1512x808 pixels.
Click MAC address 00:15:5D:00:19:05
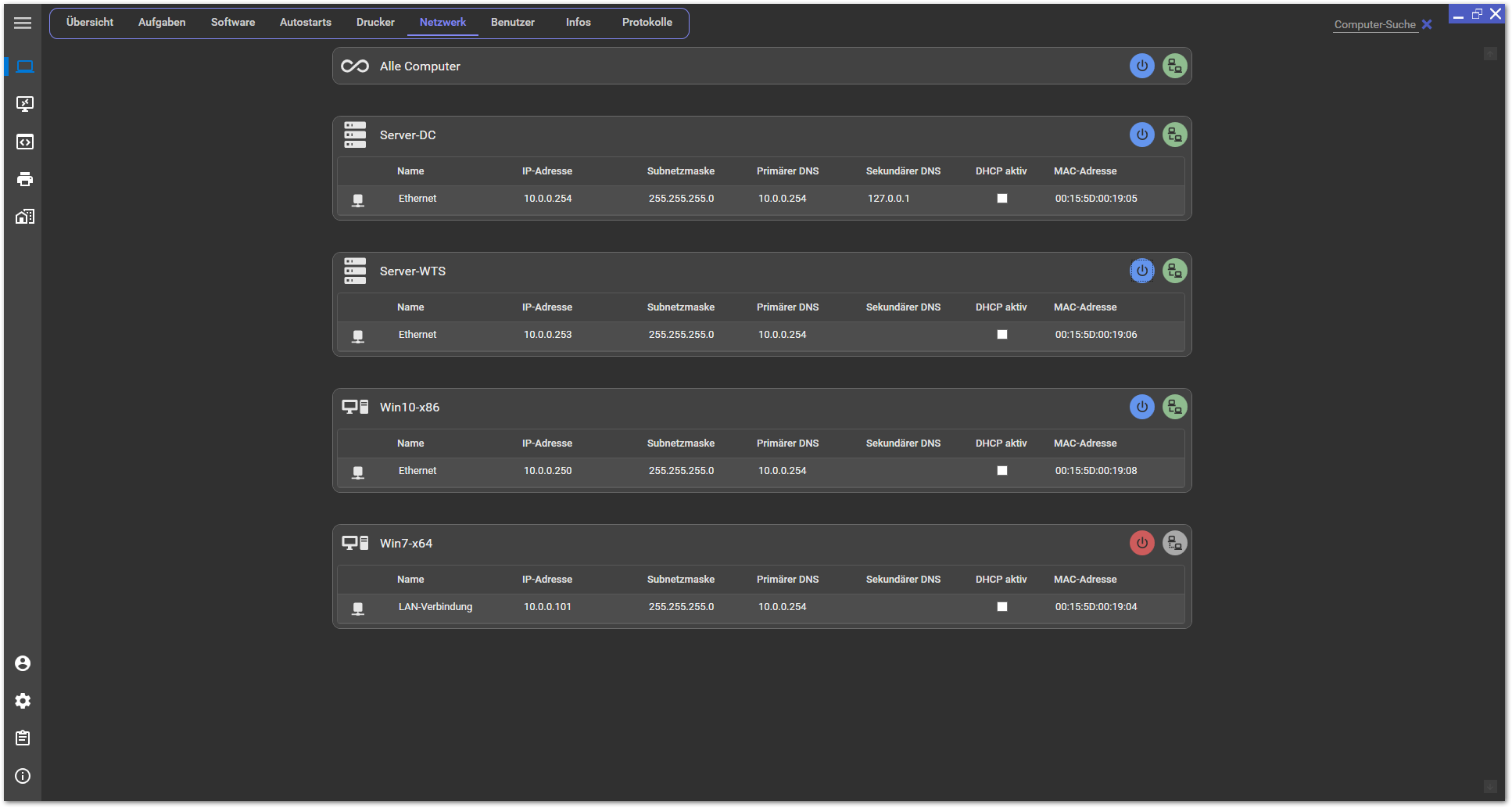[x=1096, y=199]
